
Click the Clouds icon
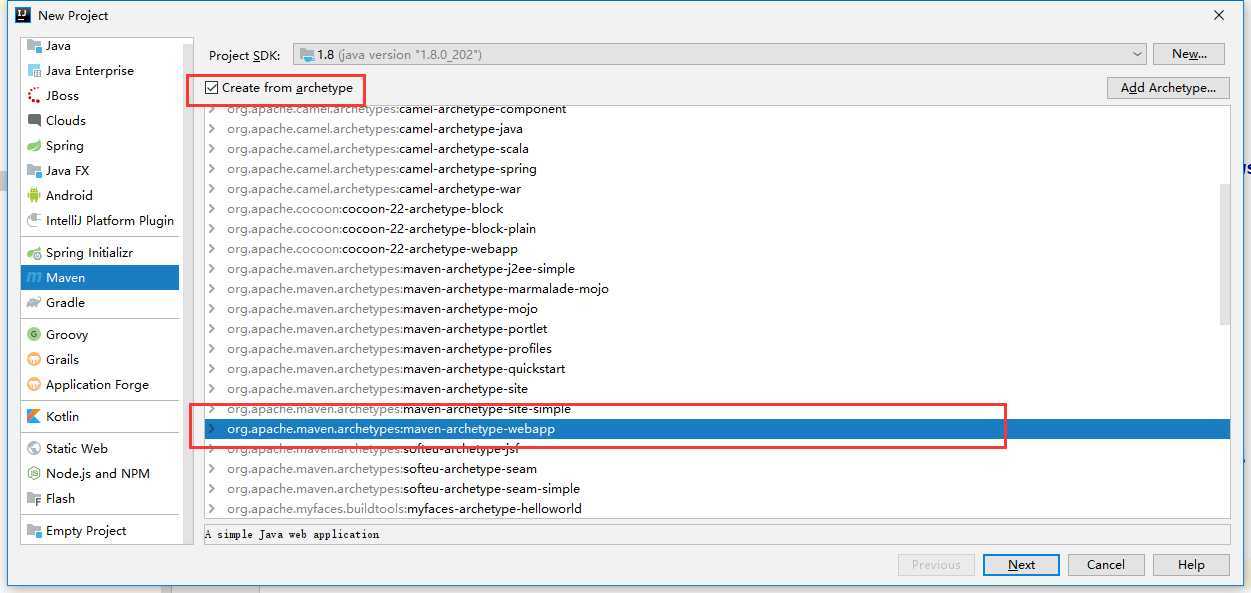34,121
